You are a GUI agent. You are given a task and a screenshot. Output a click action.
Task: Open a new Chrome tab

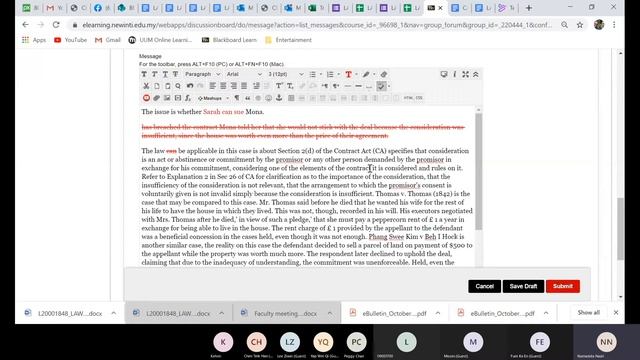point(529,8)
